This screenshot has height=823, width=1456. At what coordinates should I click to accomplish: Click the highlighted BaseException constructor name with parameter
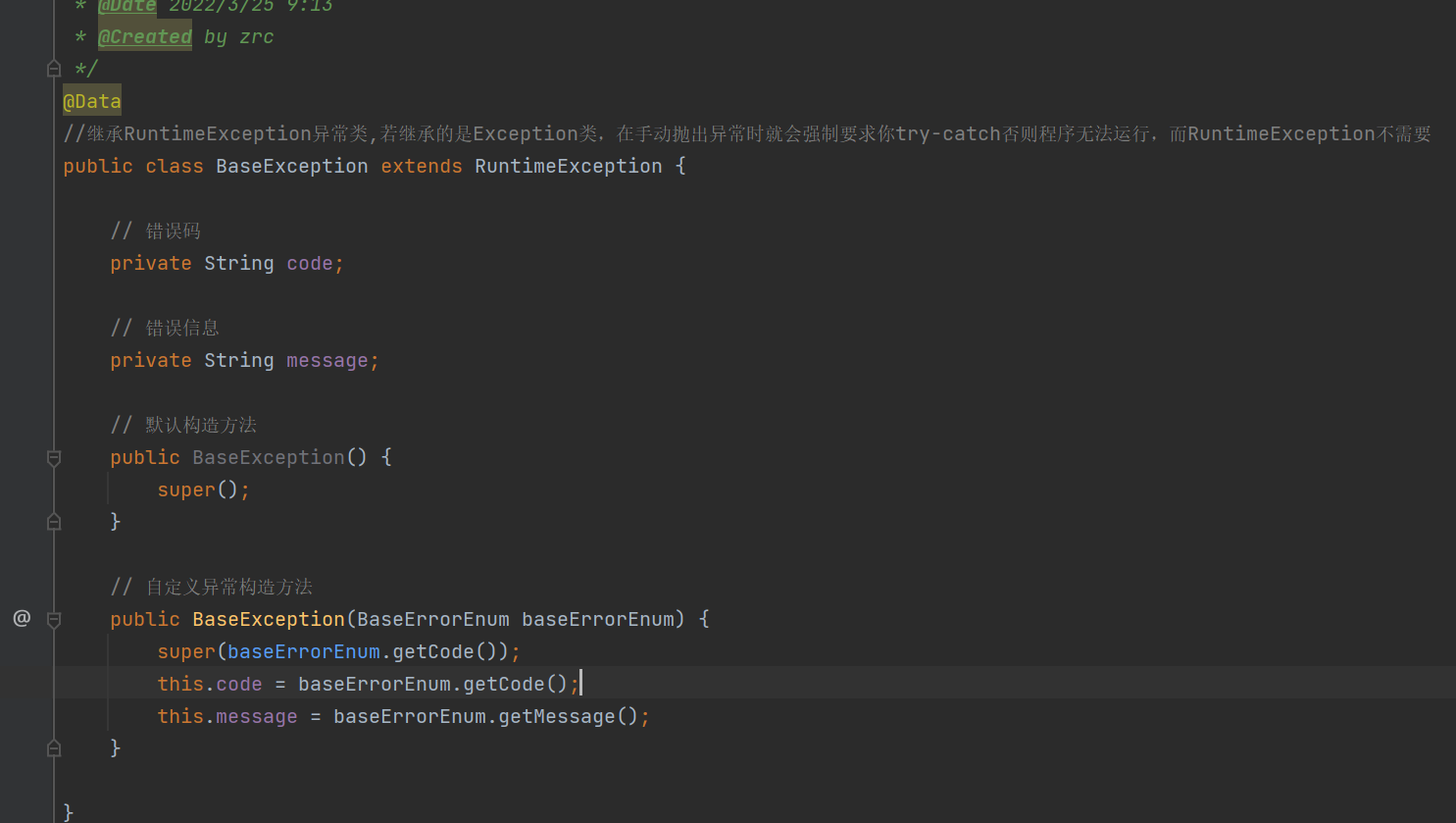269,620
